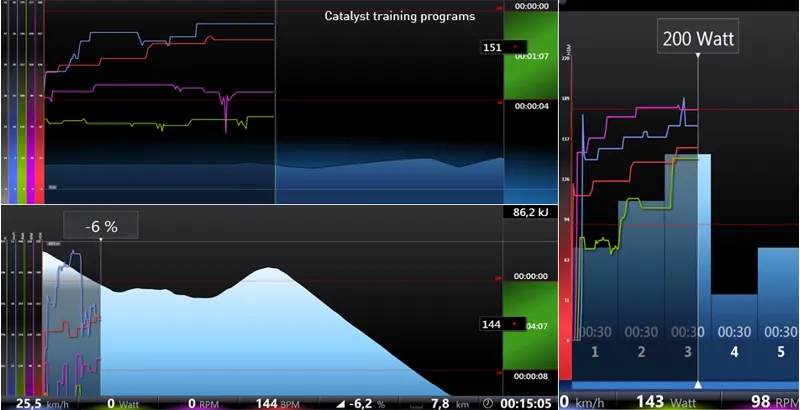
Task: Click the 98 RPM cadence readout
Action: tap(771, 401)
